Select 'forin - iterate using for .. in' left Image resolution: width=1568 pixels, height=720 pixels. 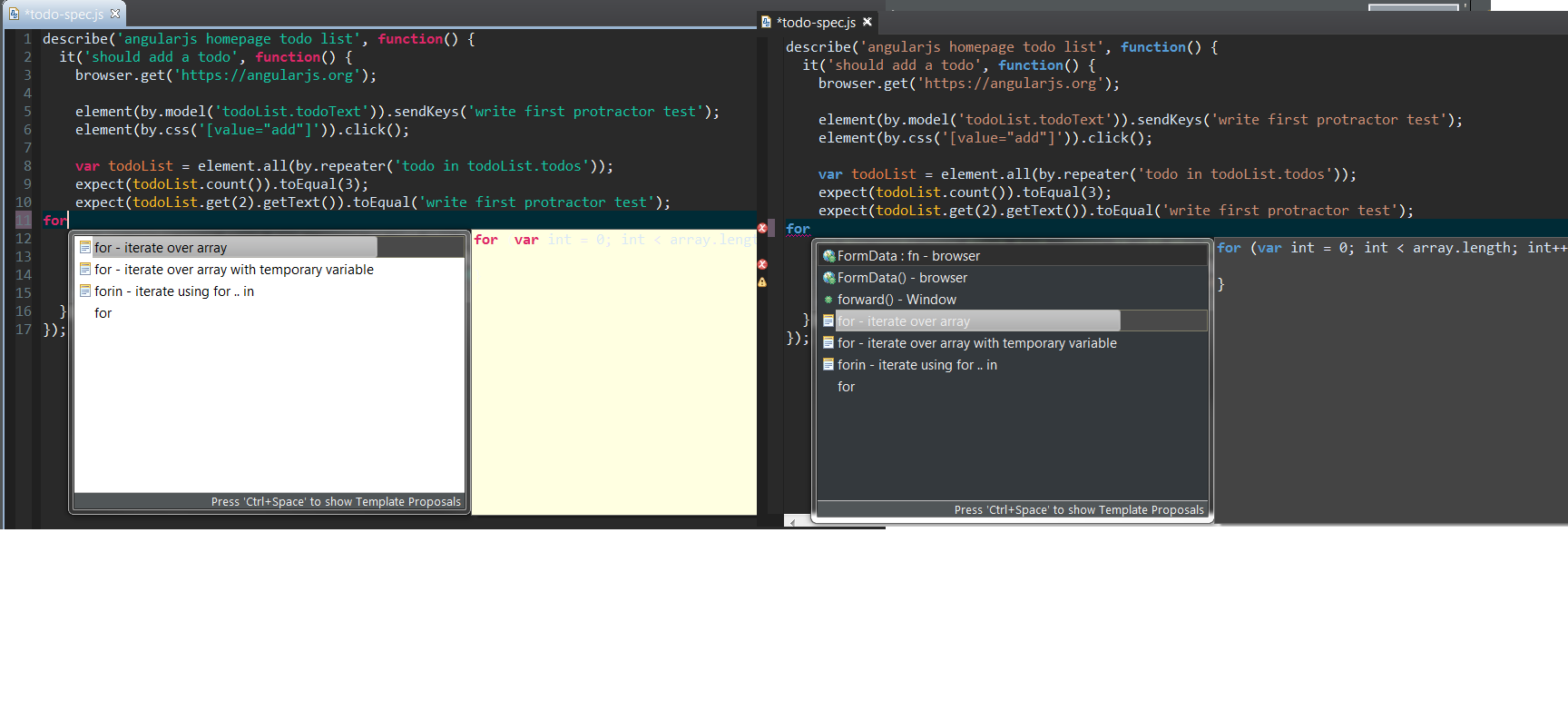click(173, 291)
